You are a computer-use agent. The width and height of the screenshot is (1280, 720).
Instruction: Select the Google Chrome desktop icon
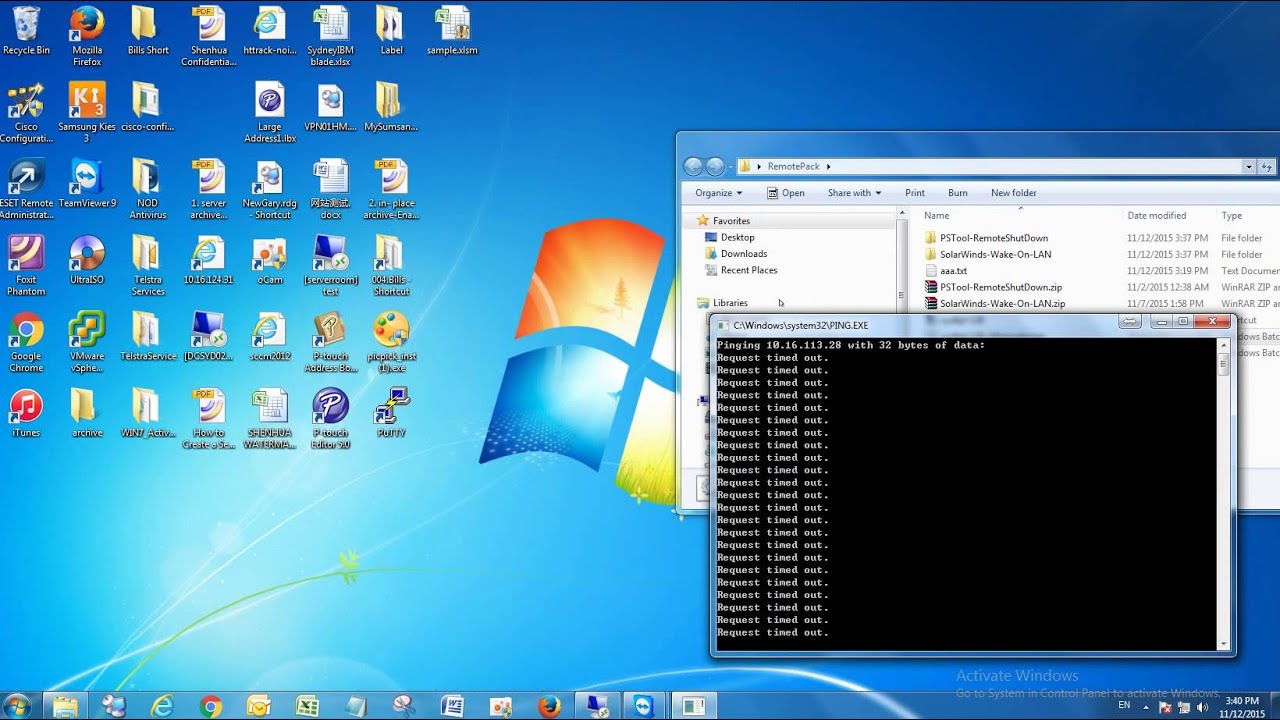click(x=26, y=343)
